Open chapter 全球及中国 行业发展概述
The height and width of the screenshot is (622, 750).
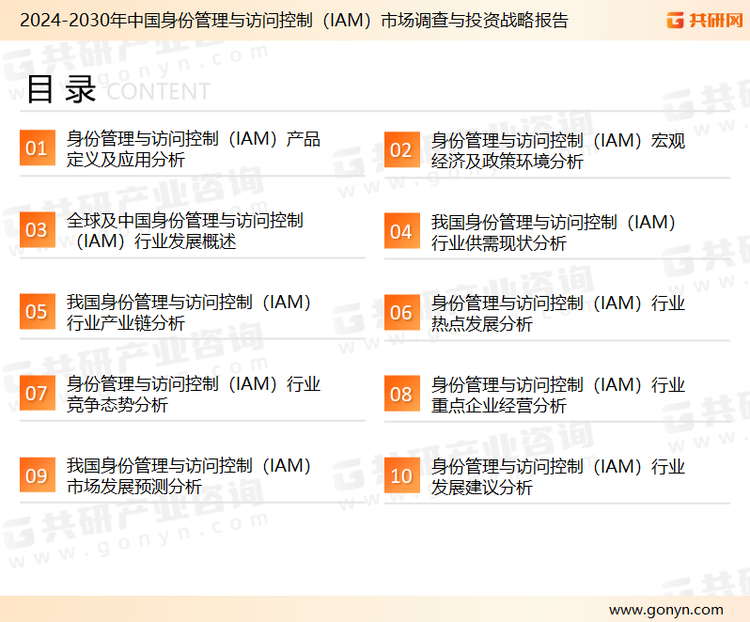pos(185,231)
